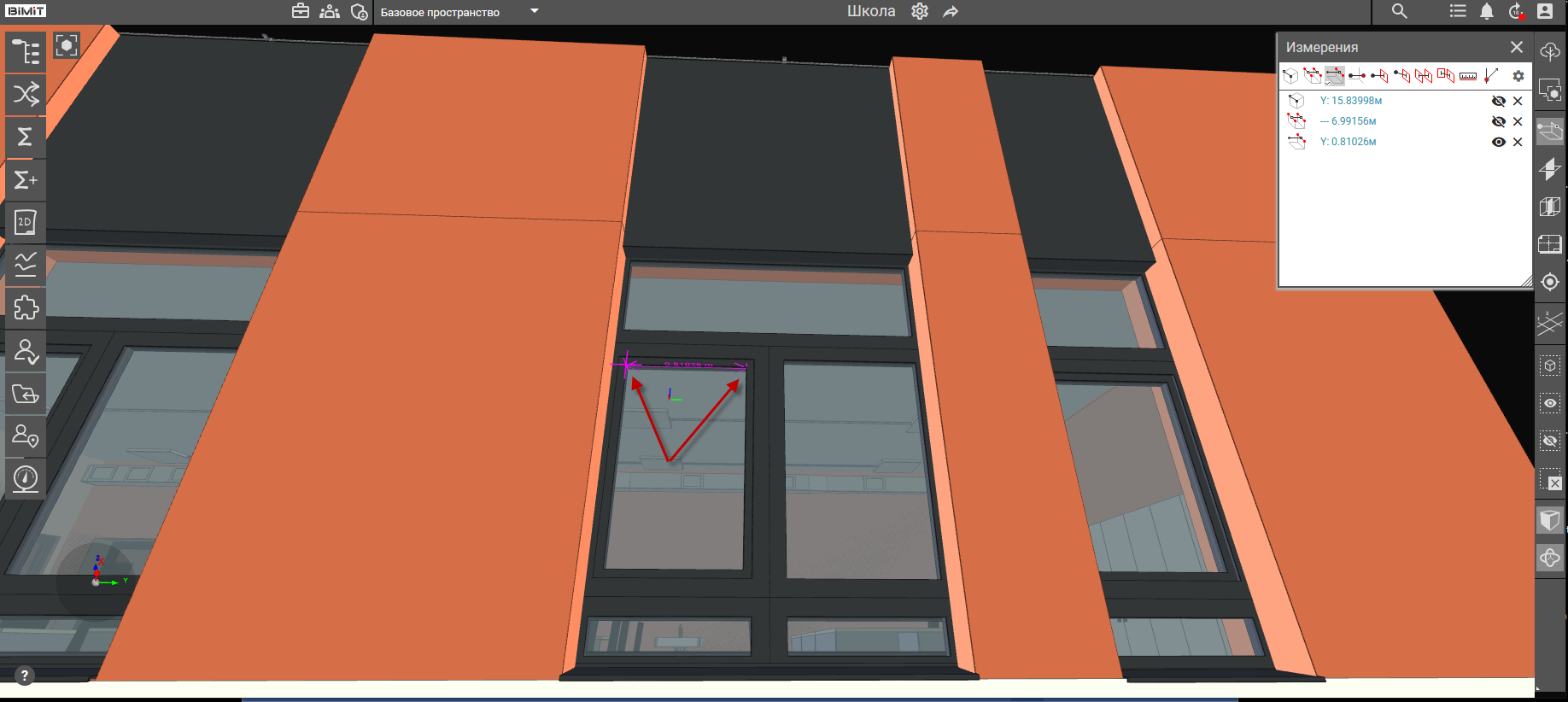Open the search magnifier in top bar
The height and width of the screenshot is (702, 1568).
(x=1399, y=11)
